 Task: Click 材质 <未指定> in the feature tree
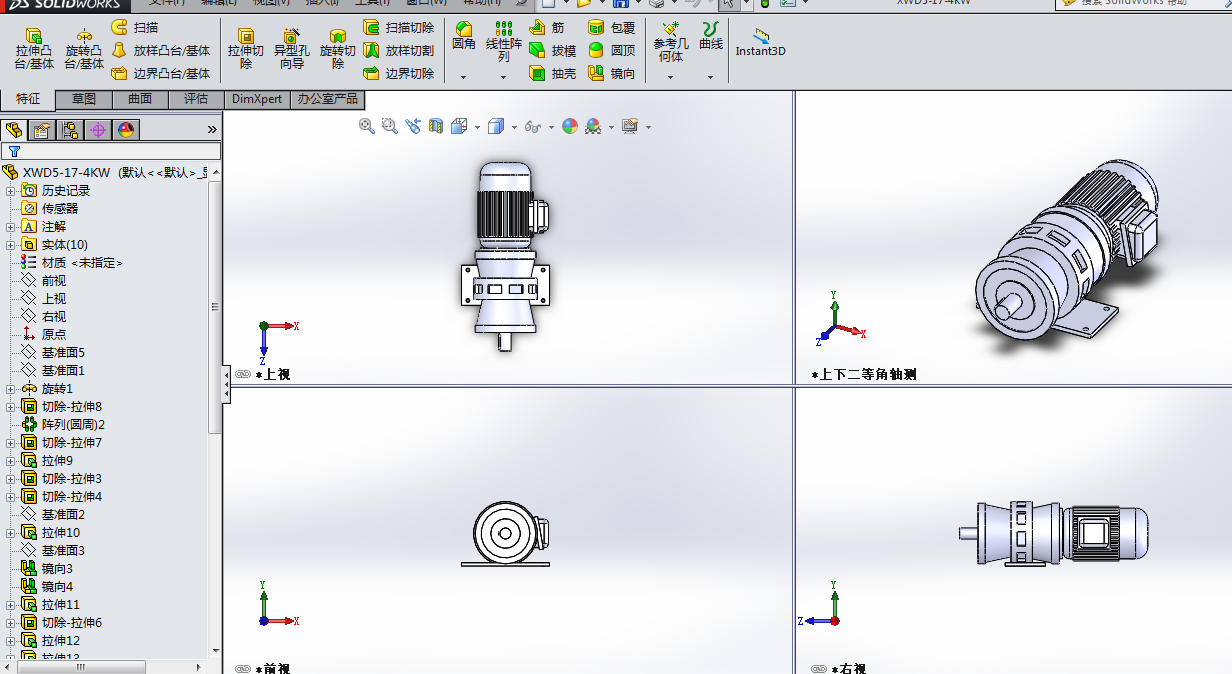[x=65, y=262]
